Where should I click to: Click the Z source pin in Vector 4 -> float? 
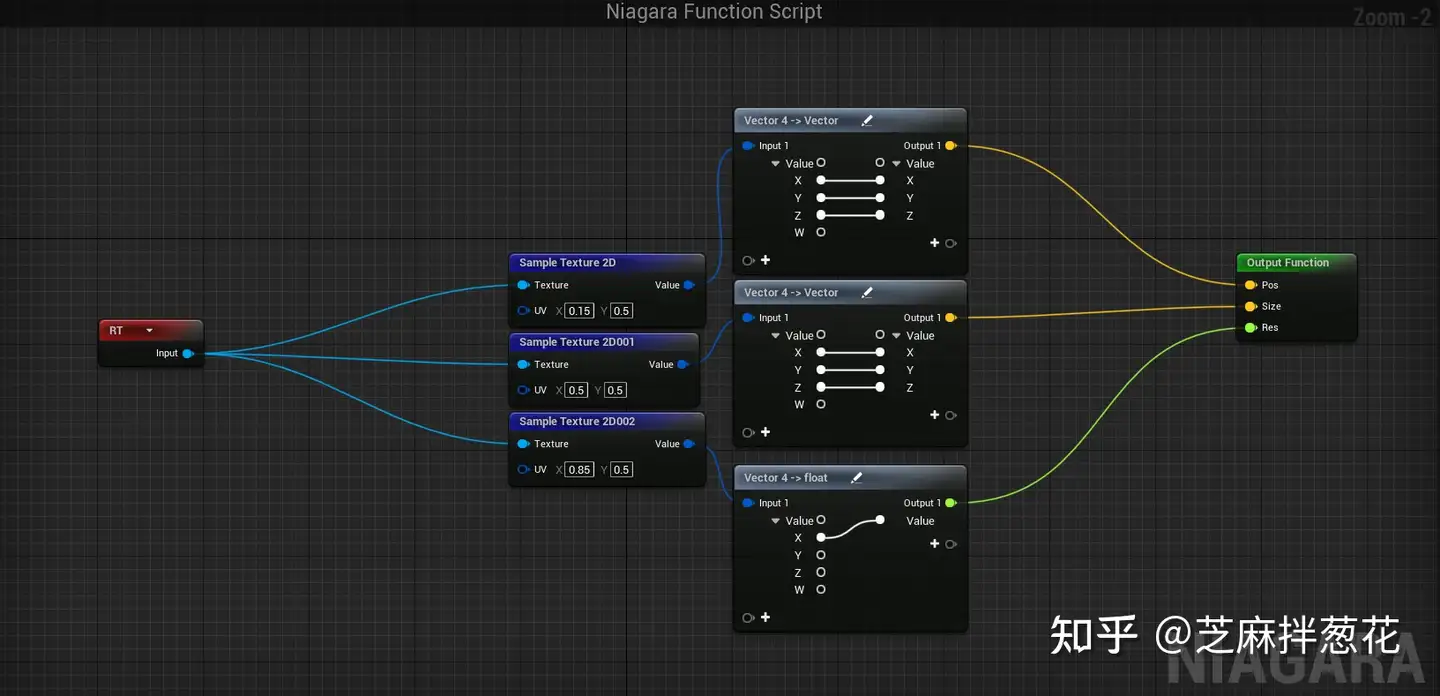click(x=821, y=573)
